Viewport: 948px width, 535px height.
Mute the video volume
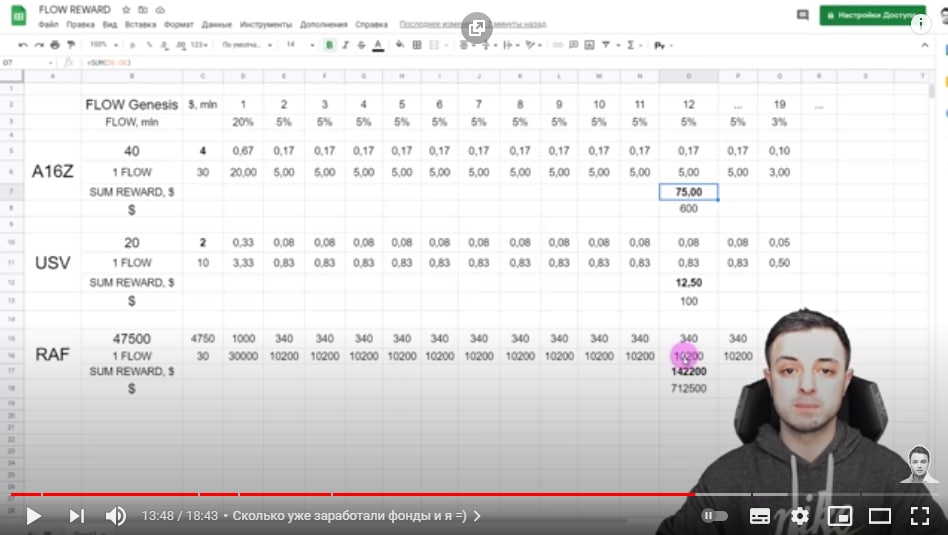point(115,516)
